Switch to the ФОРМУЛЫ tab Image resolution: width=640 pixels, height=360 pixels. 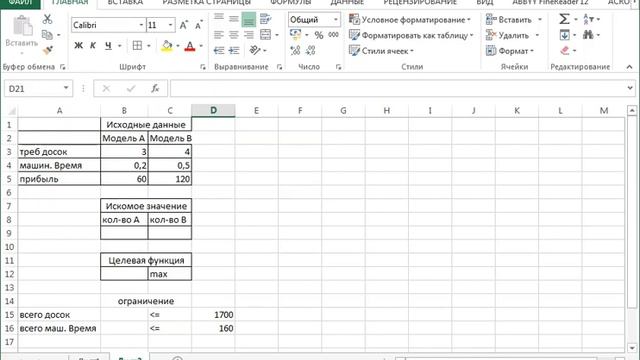tap(290, 2)
